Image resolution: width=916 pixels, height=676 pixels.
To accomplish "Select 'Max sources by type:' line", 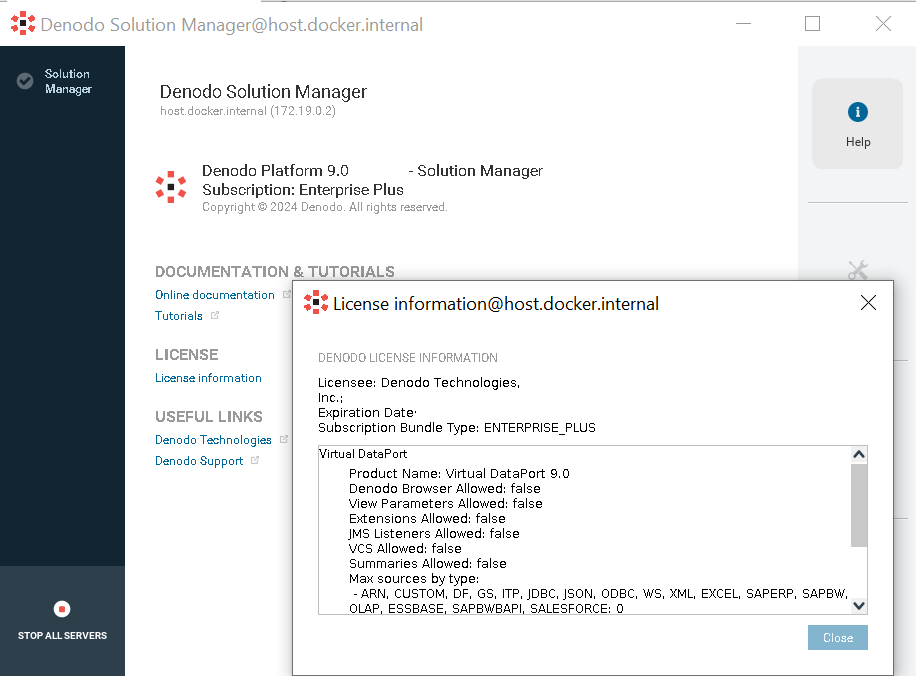I will click(x=414, y=579).
